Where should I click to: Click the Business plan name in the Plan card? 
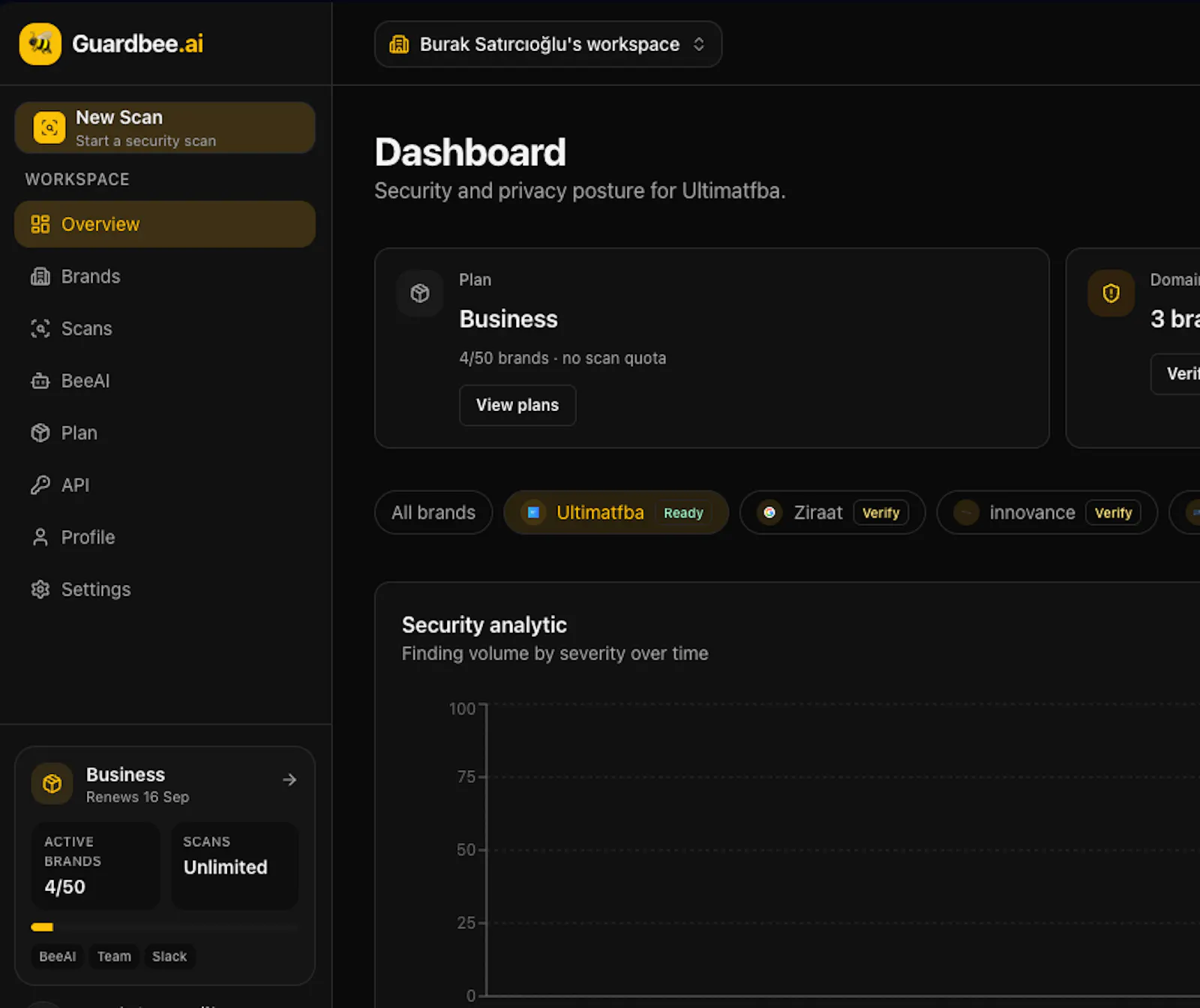(508, 319)
